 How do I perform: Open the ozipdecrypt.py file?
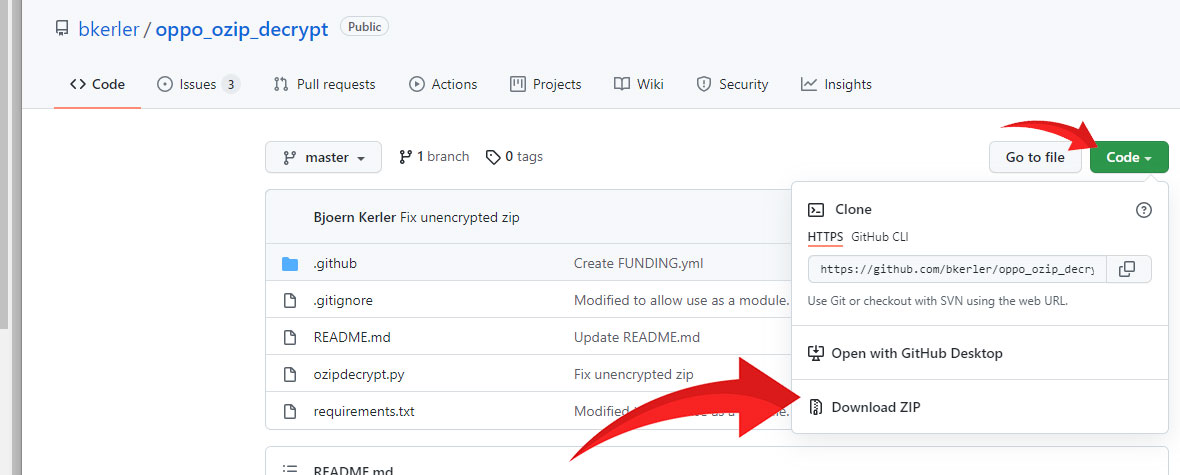pyautogui.click(x=359, y=374)
